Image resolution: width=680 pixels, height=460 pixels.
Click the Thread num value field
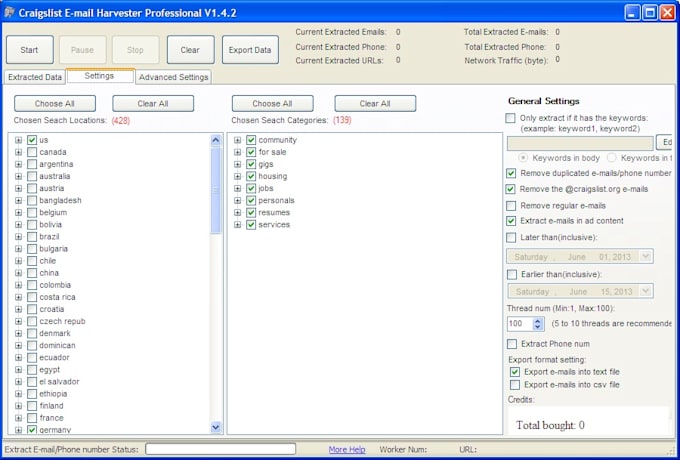pyautogui.click(x=520, y=324)
